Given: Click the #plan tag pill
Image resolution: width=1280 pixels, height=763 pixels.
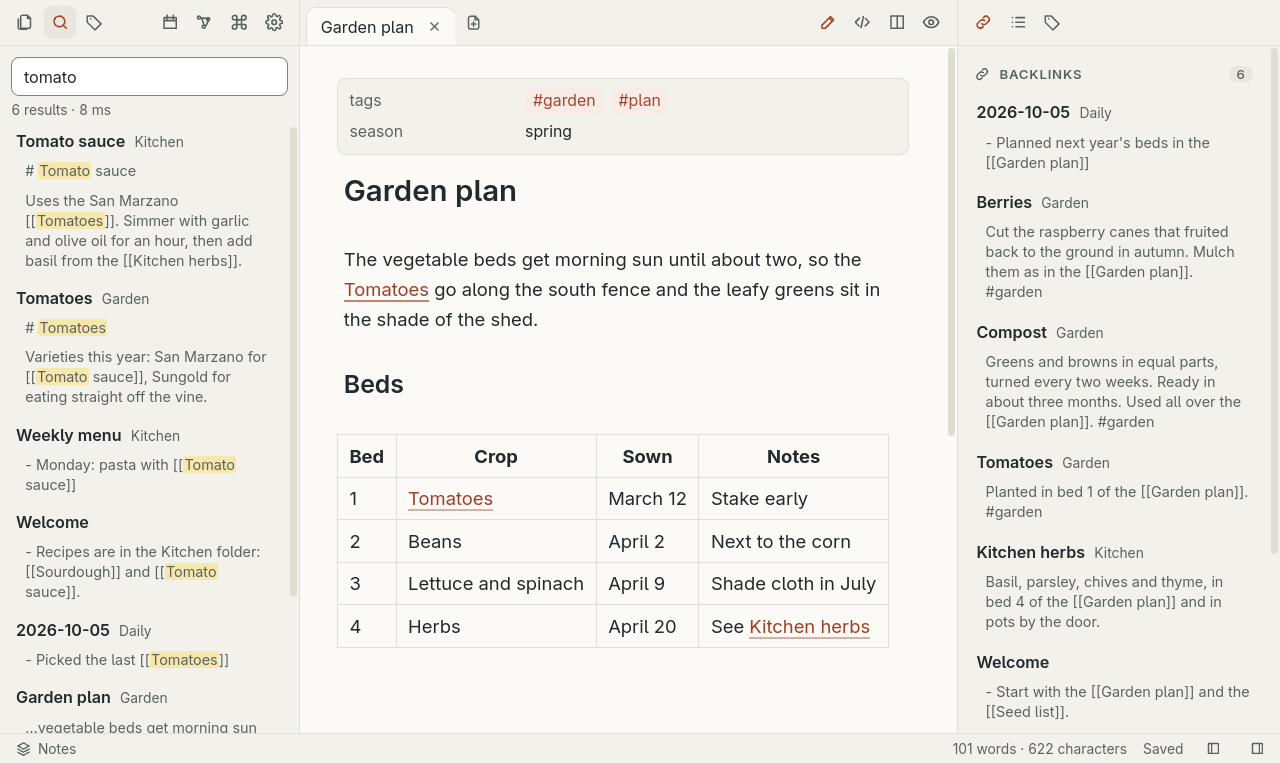Looking at the screenshot, I should coord(639,100).
